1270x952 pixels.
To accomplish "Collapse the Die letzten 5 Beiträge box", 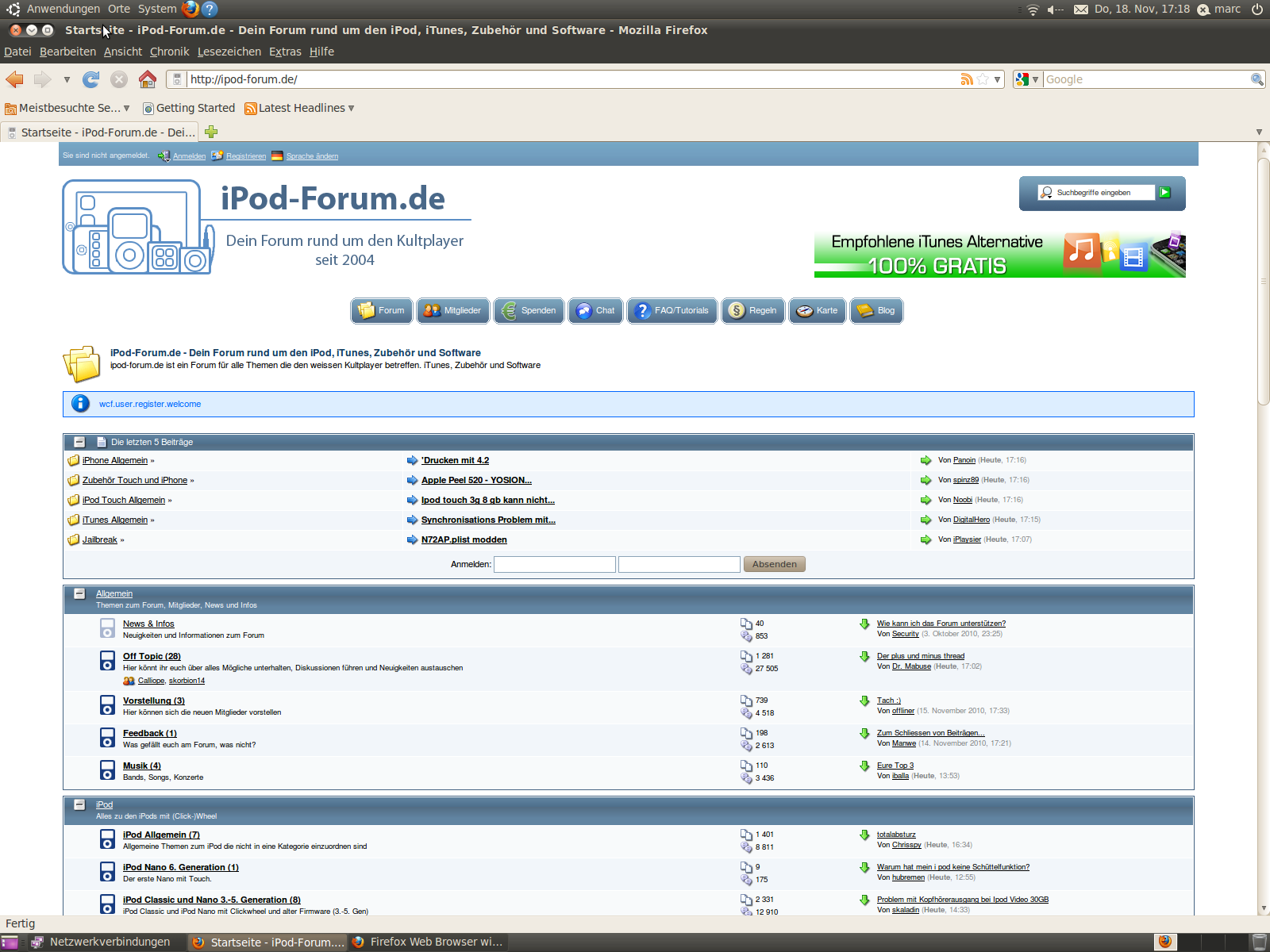I will [79, 442].
